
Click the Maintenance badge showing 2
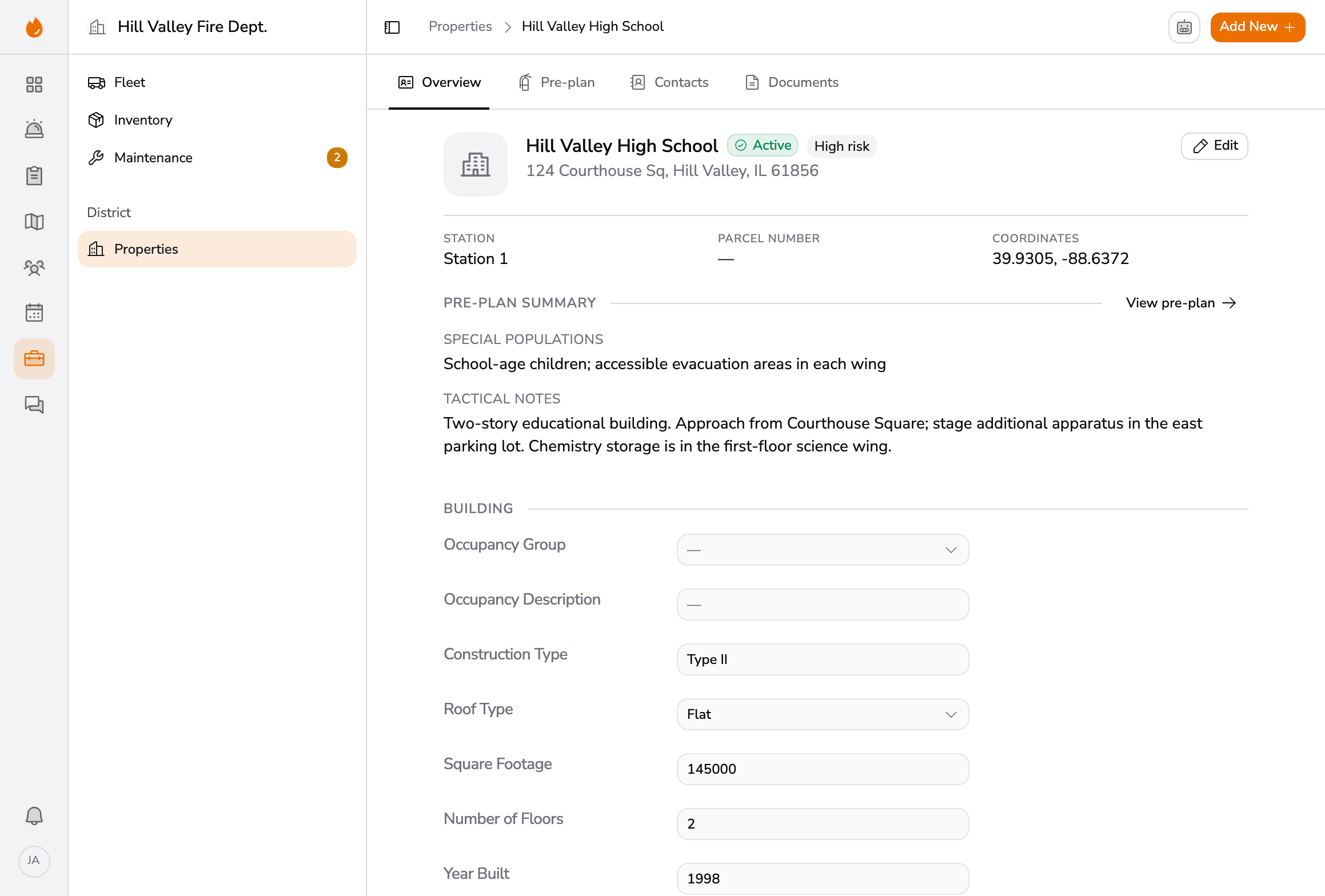[337, 158]
